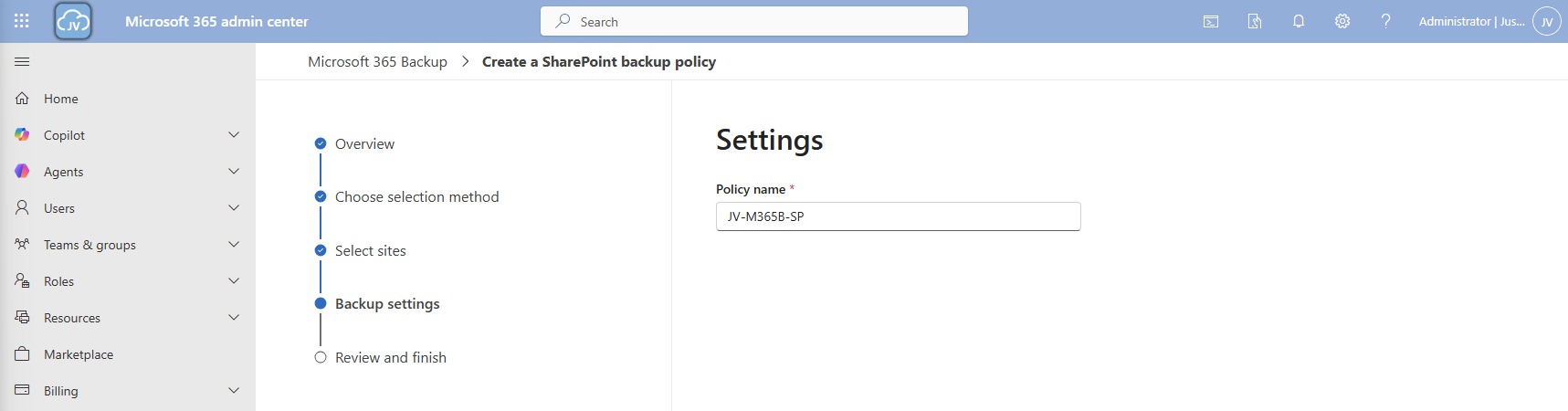This screenshot has height=411, width=1568.
Task: Focus the Search box in header
Action: click(754, 21)
